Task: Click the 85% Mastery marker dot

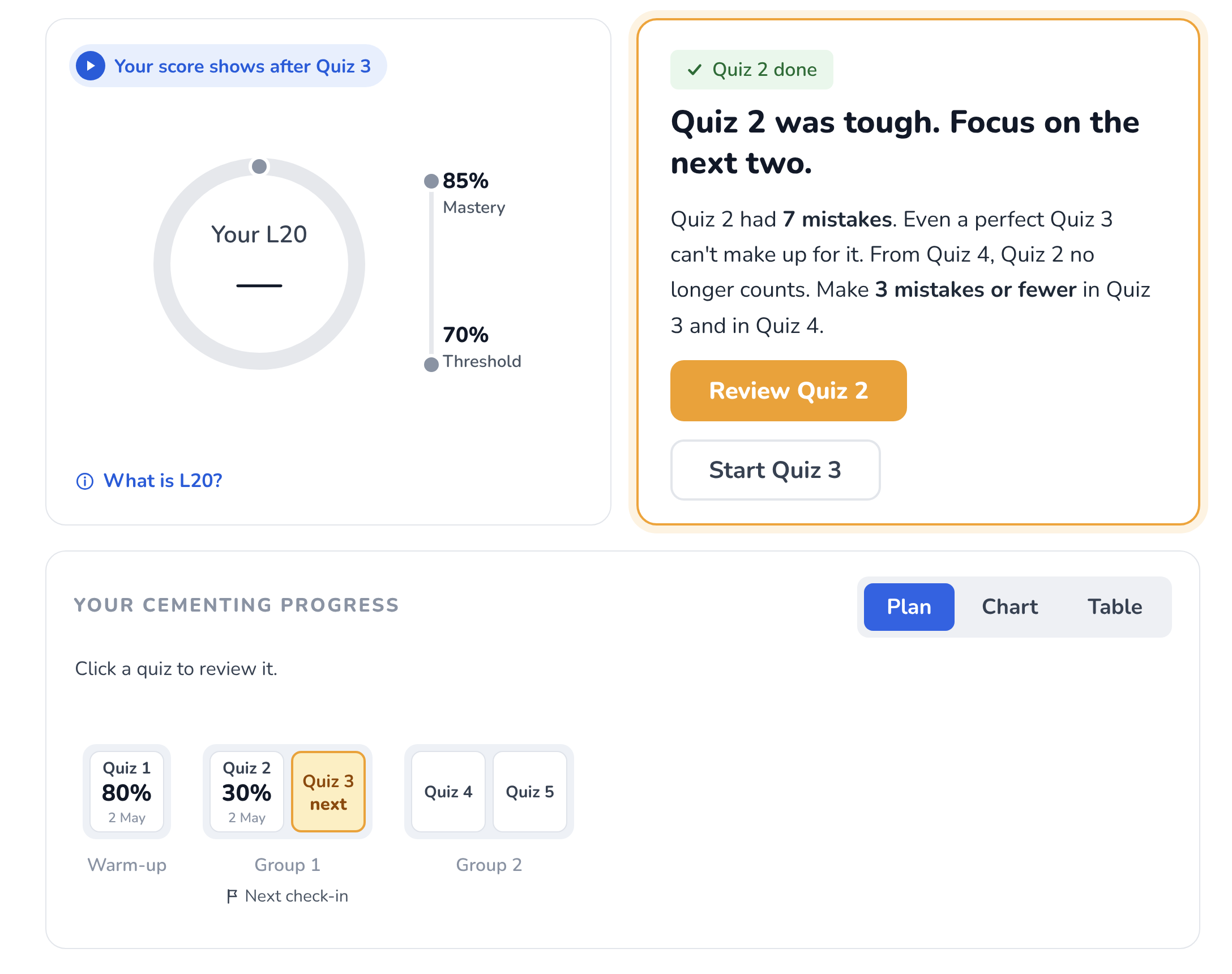Action: (431, 181)
